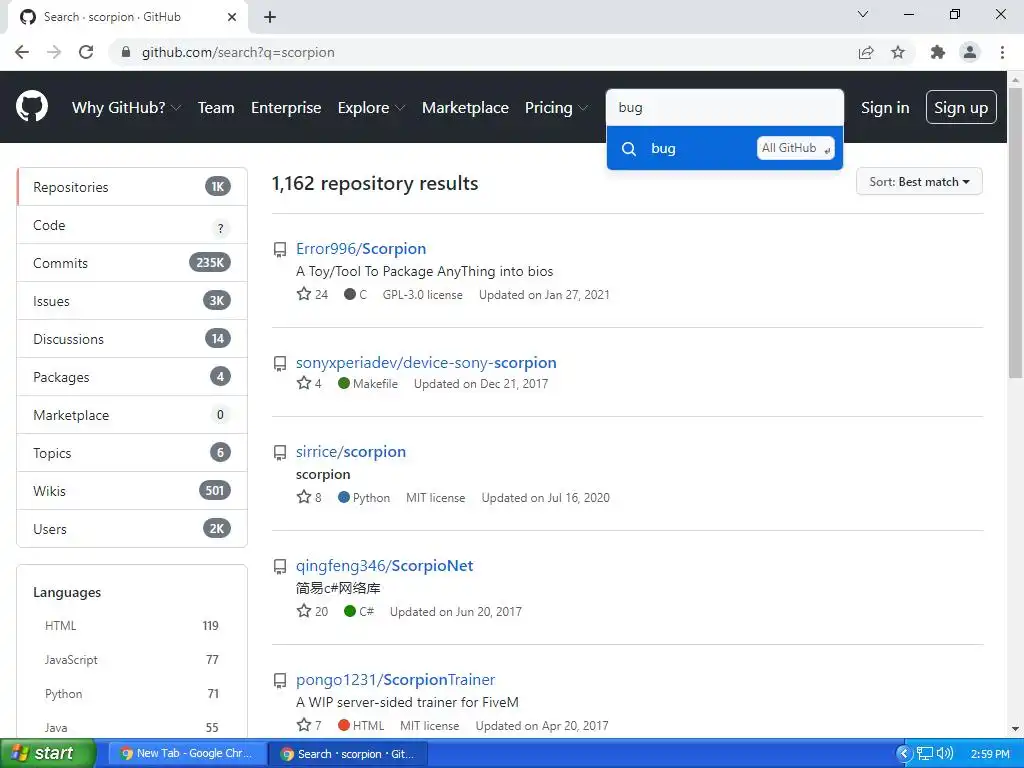This screenshot has height=768, width=1024.
Task: Click the star count 4 on device-sony-scorpion
Action: pos(309,383)
